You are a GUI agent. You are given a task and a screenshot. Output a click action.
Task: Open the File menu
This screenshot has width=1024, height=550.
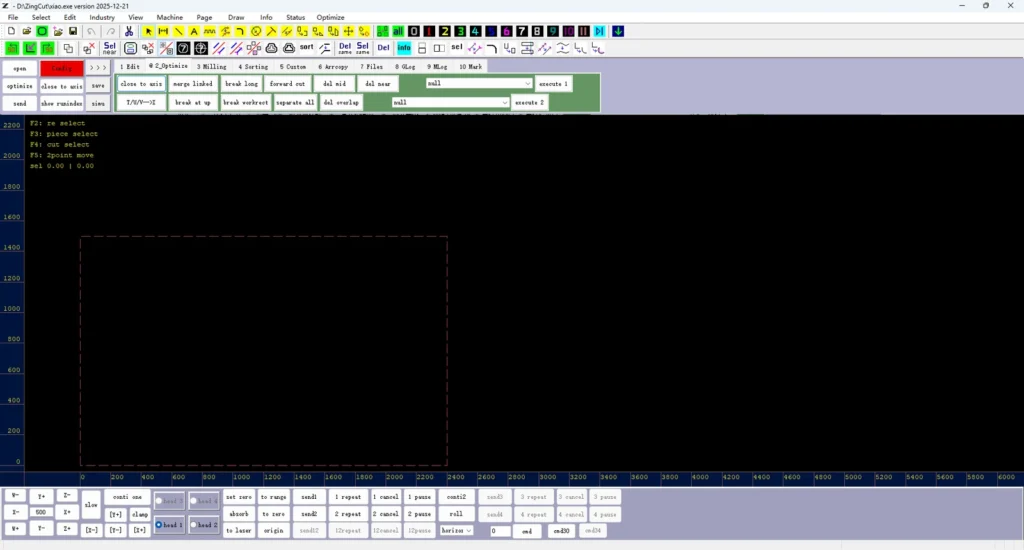point(13,18)
